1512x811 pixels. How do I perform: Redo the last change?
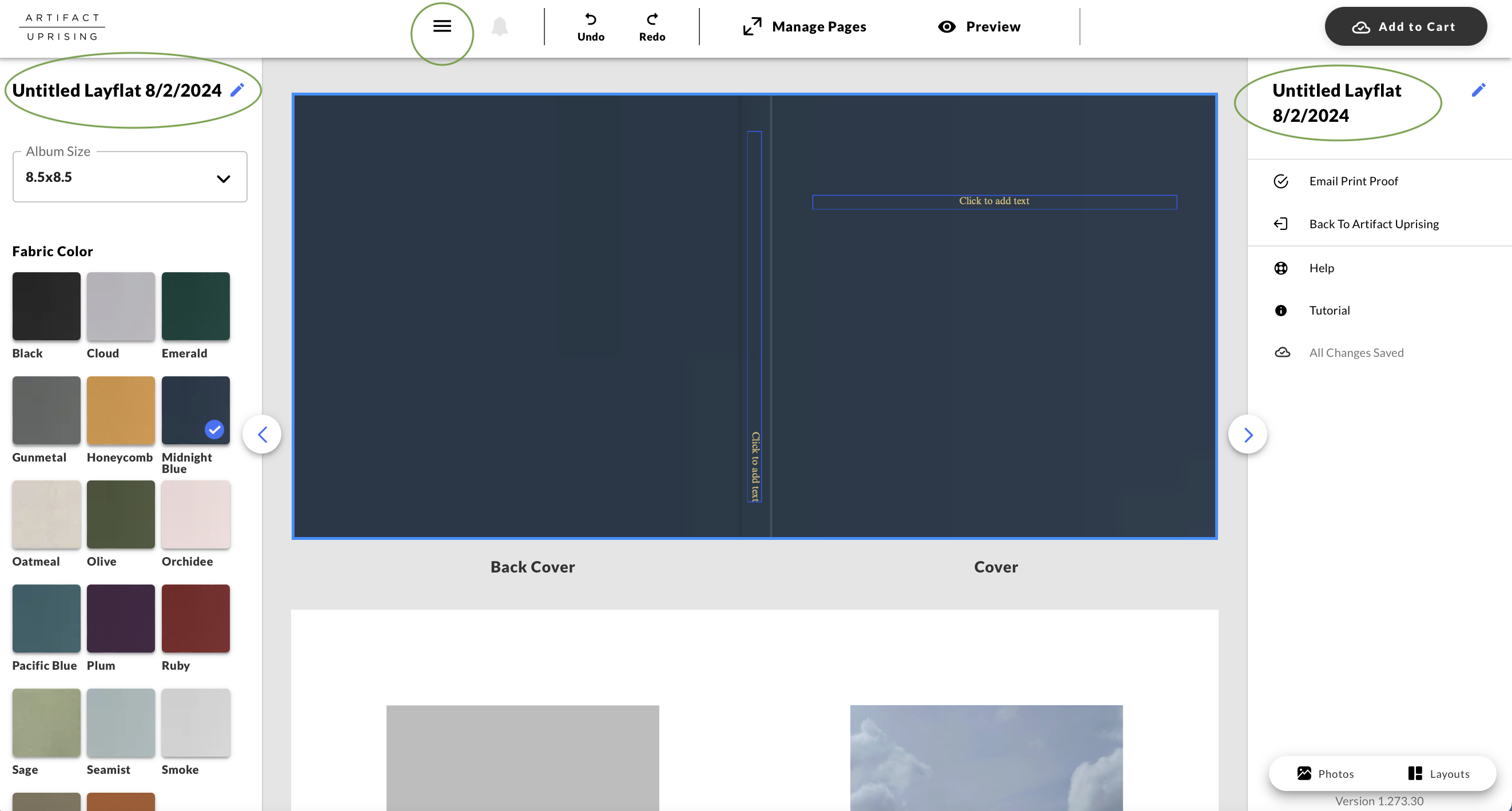point(652,27)
